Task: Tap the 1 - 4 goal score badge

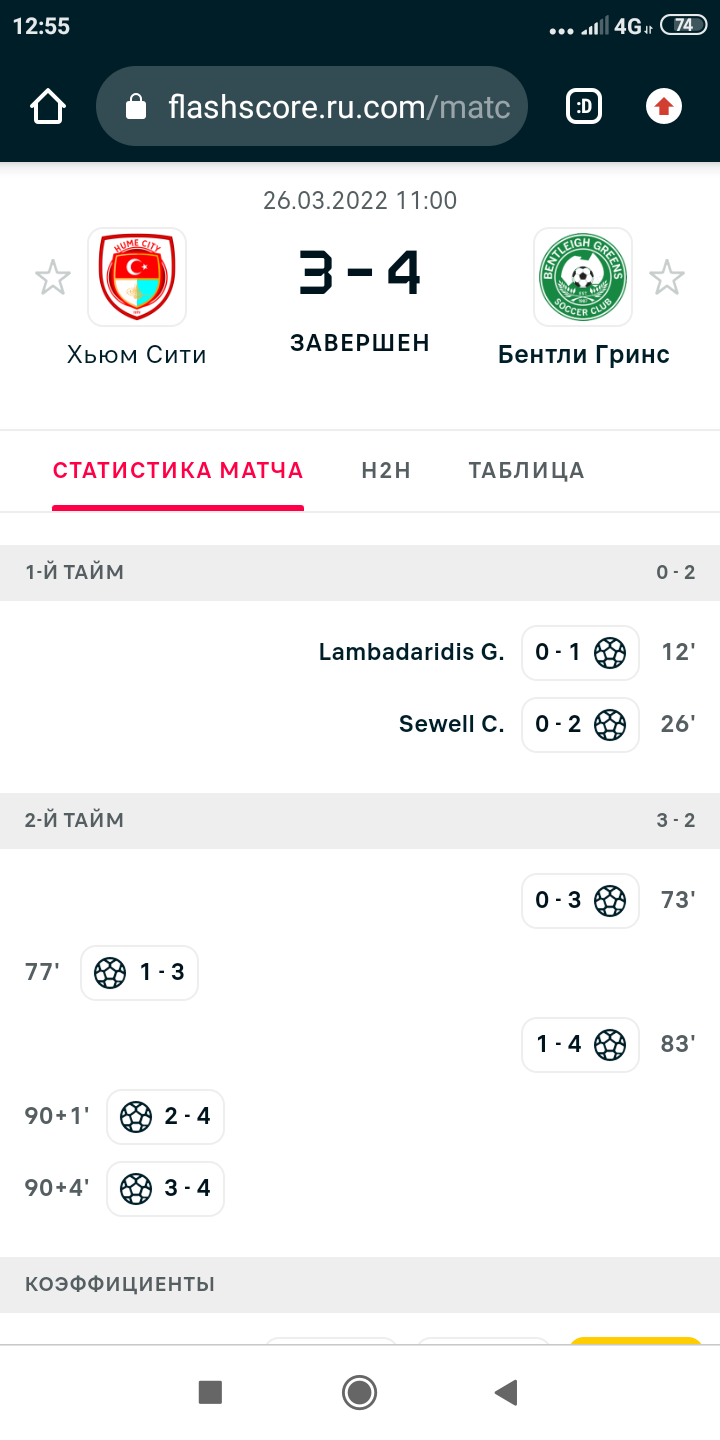Action: tap(559, 1045)
